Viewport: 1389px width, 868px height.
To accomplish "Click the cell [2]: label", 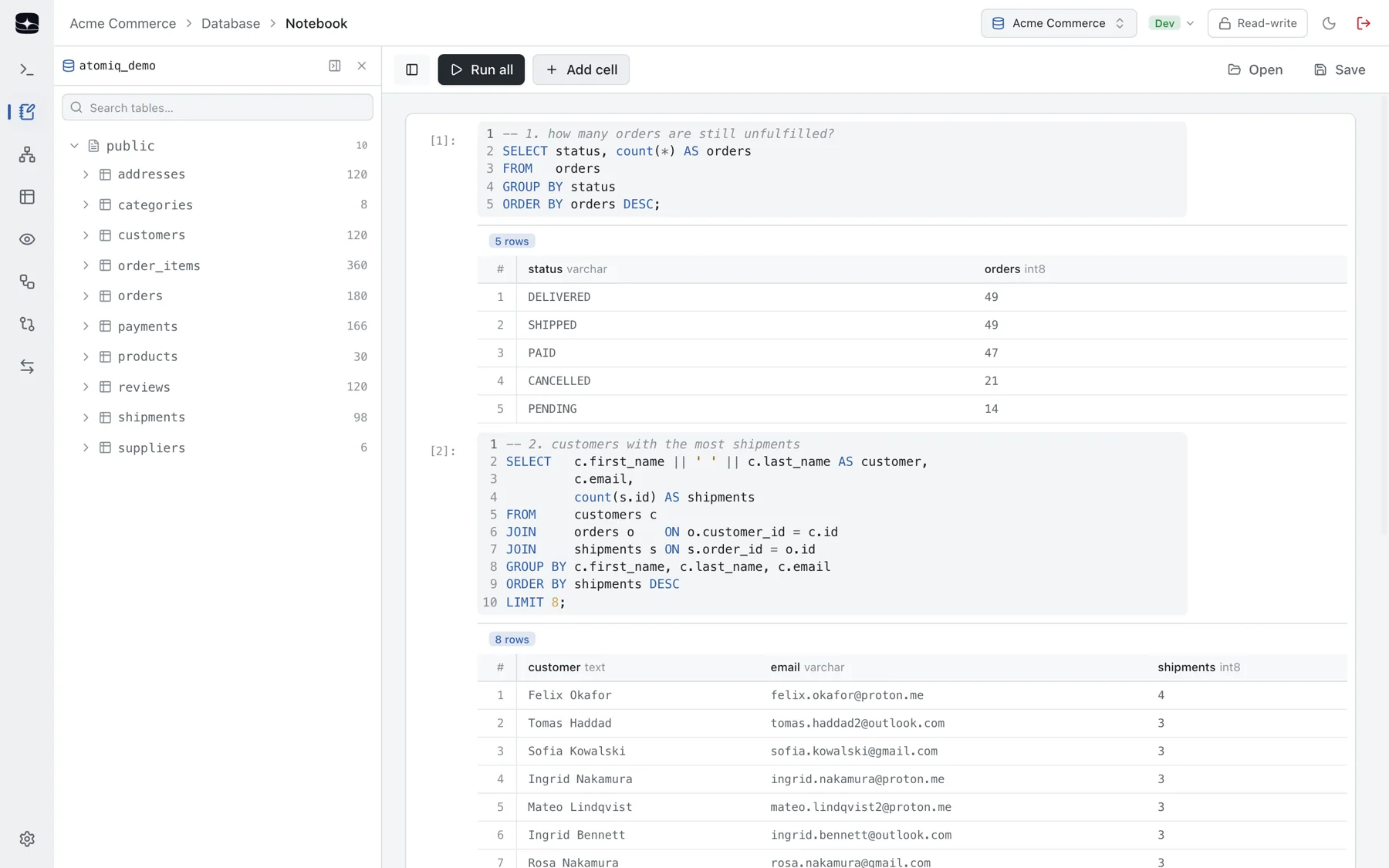I will pos(442,451).
